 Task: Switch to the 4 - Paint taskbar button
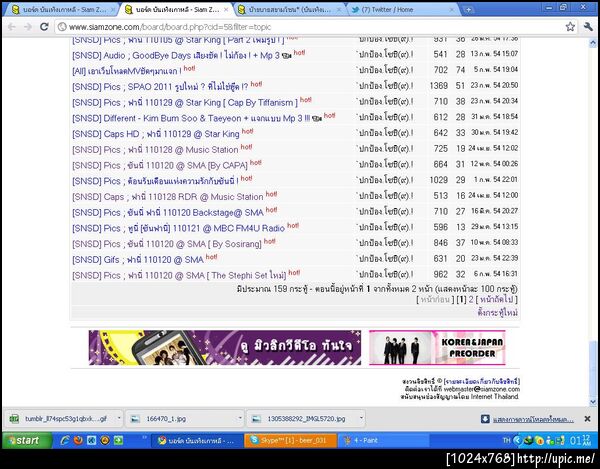[383, 440]
